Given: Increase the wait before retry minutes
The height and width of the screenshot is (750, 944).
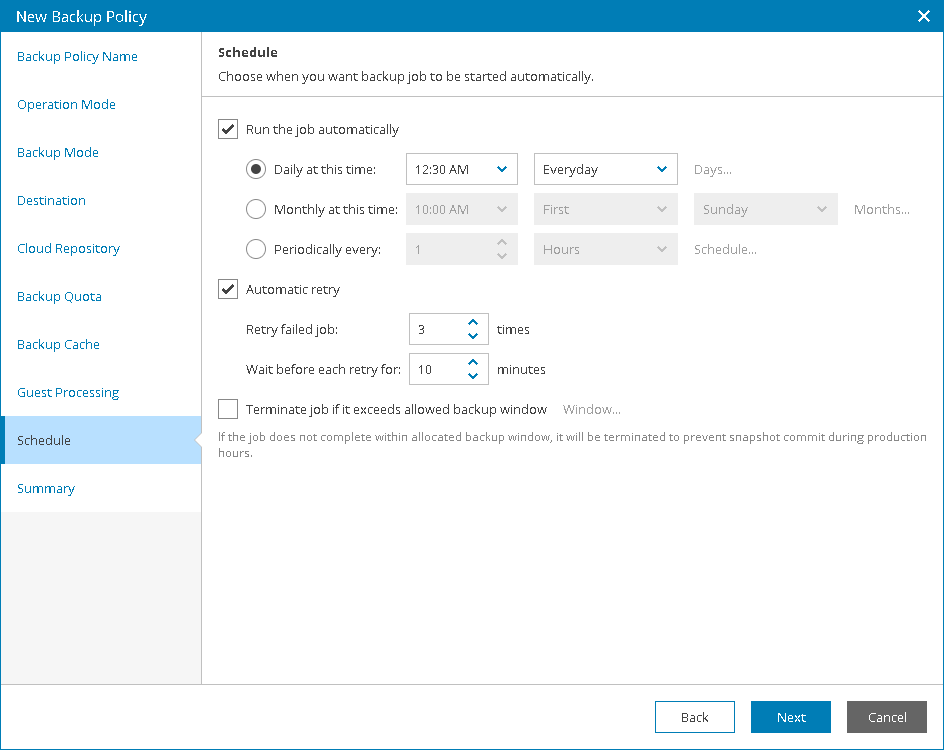Looking at the screenshot, I should point(473,362).
